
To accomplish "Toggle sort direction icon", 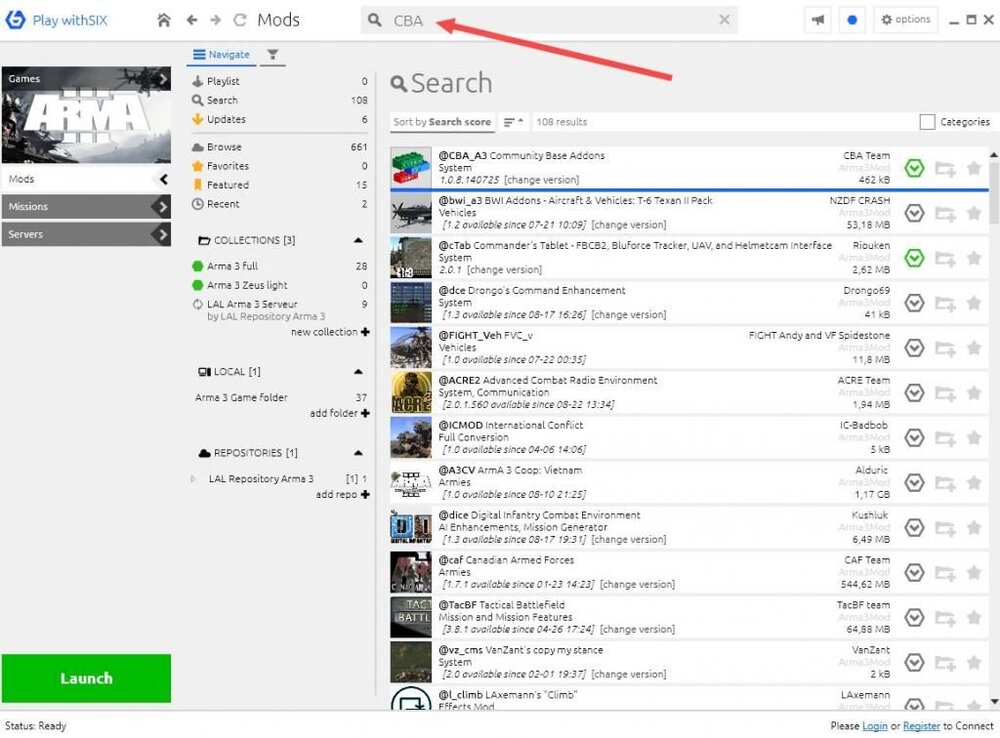I will pos(513,122).
